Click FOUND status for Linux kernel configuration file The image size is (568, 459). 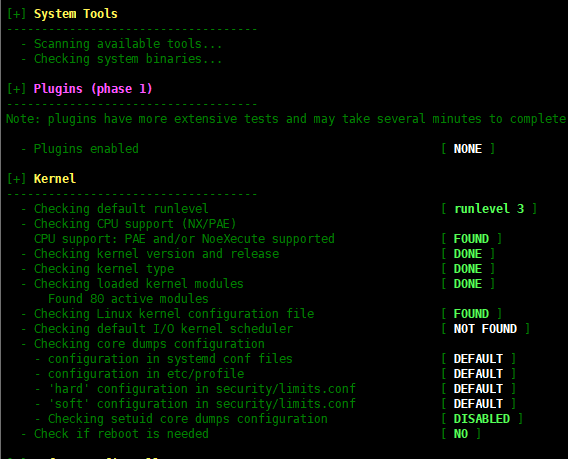(x=471, y=314)
